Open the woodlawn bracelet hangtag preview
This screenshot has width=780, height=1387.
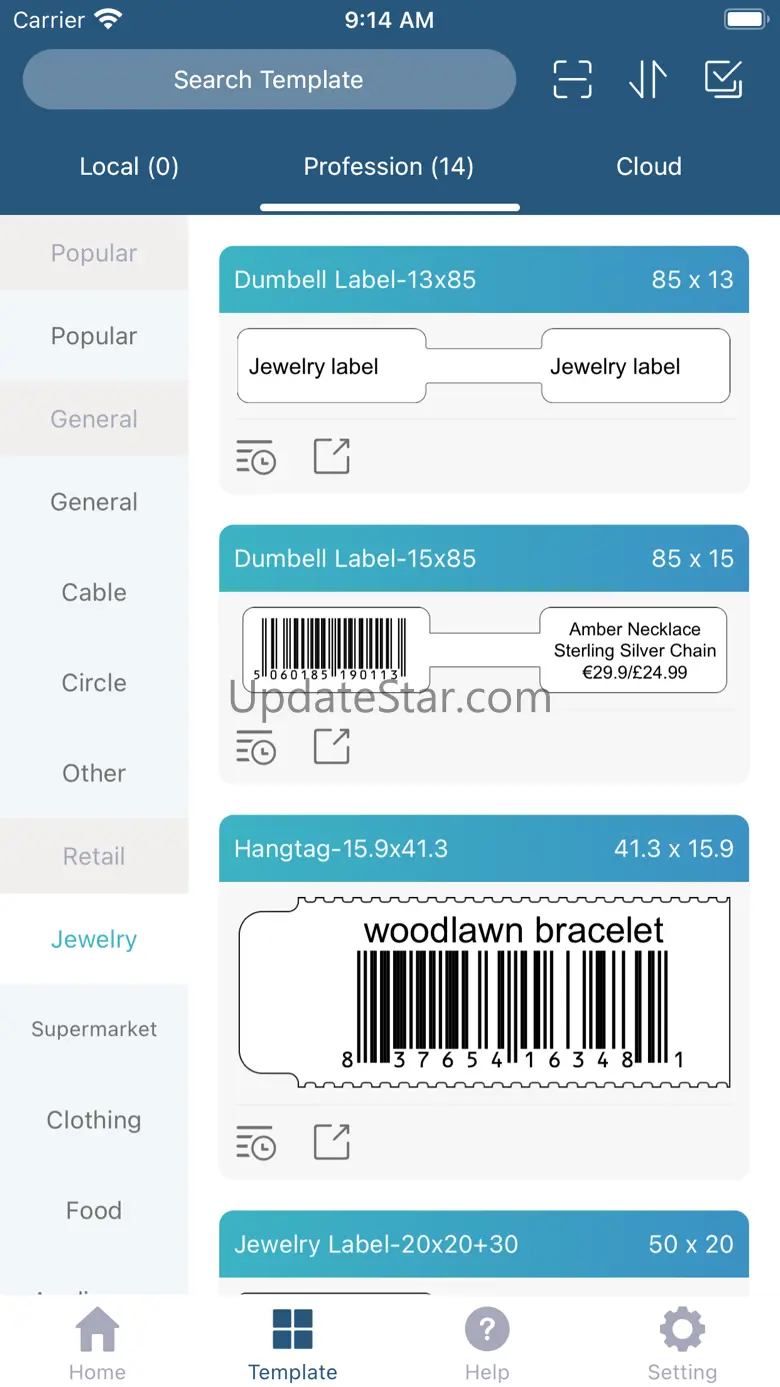click(x=484, y=993)
